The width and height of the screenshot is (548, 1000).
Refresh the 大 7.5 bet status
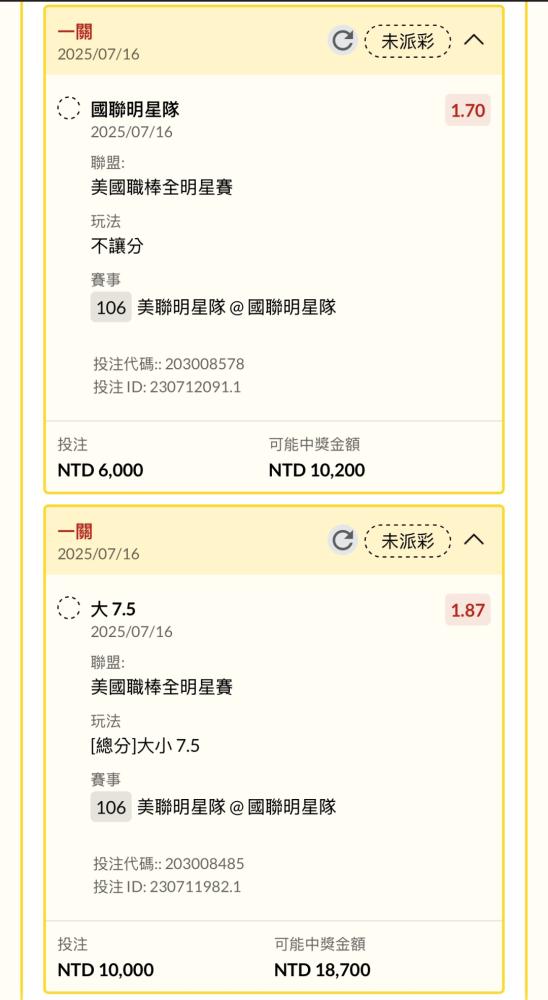coord(343,541)
